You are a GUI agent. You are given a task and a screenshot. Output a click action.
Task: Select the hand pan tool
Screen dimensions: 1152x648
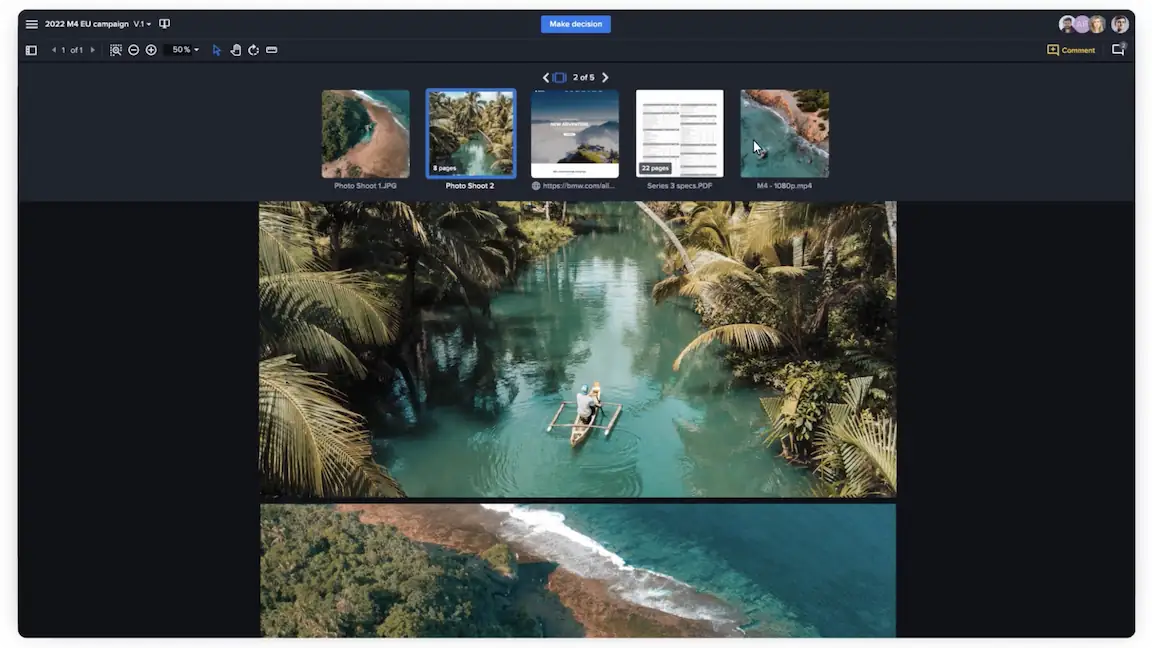tap(236, 50)
